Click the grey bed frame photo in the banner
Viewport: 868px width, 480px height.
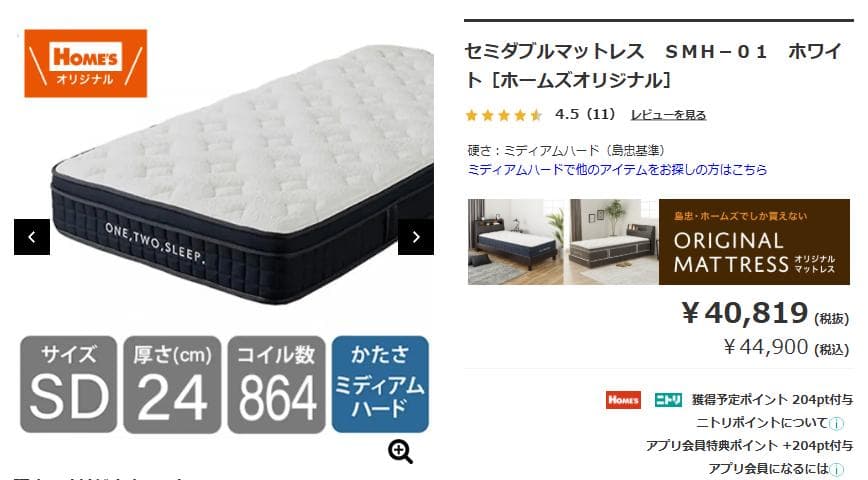(614, 242)
